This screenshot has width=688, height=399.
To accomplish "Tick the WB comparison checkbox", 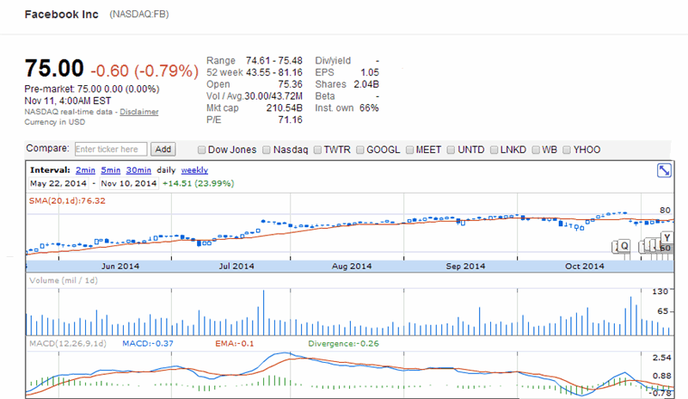I will click(x=535, y=150).
